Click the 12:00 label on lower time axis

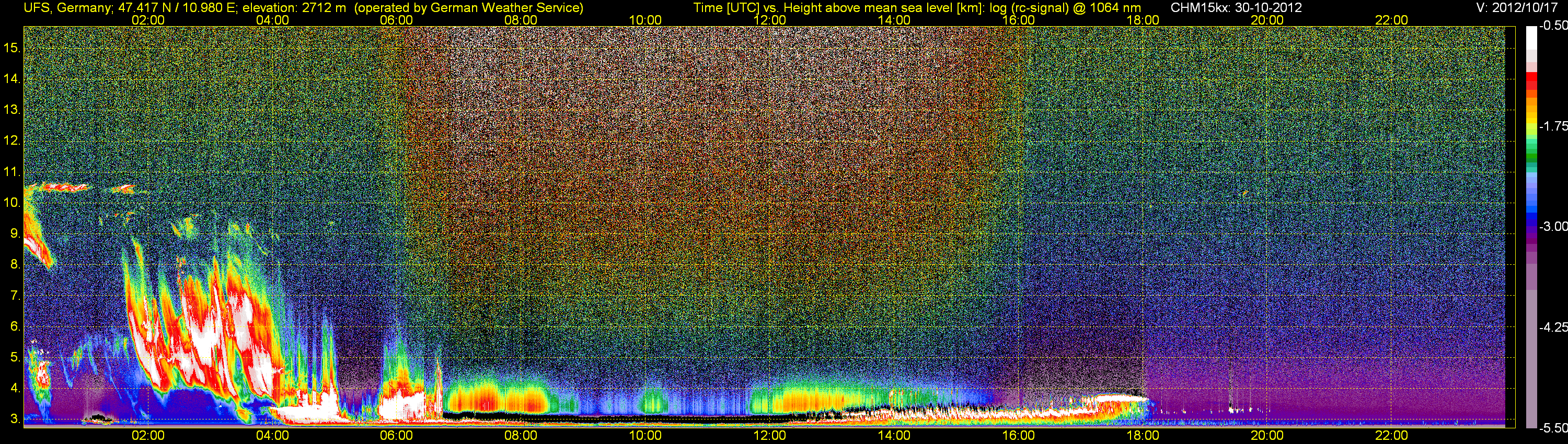[769, 436]
